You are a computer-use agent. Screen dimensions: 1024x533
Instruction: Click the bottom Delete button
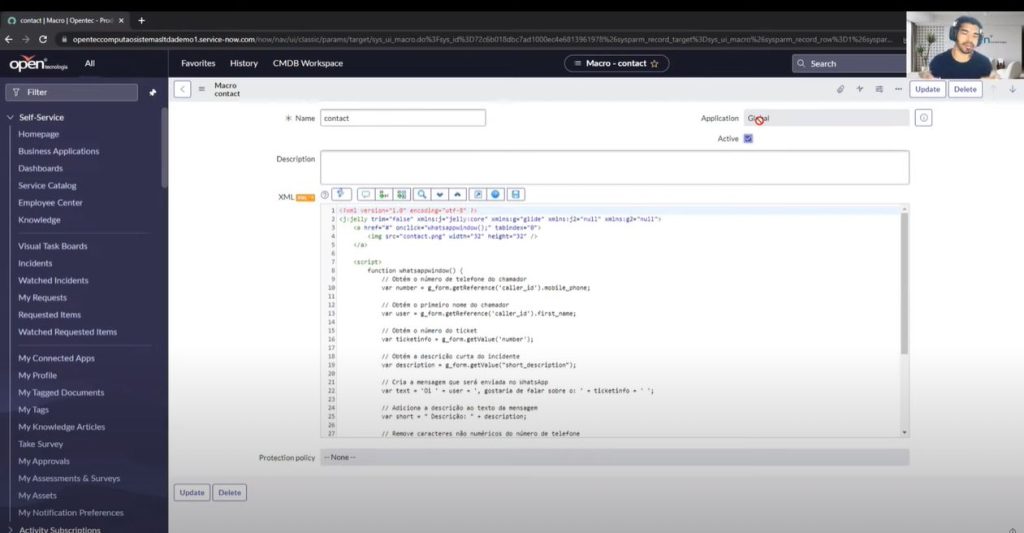(x=229, y=493)
